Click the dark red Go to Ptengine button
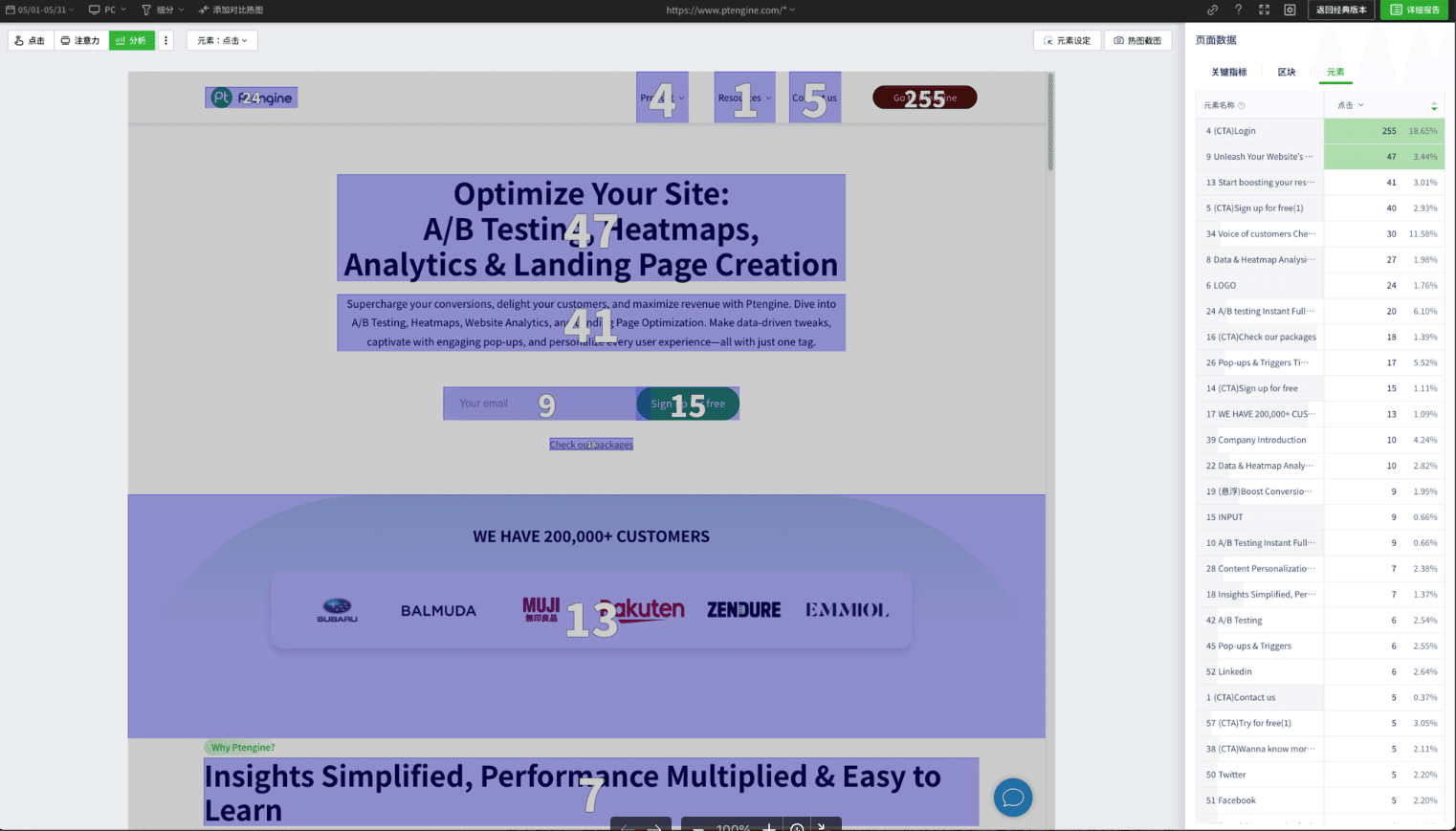 pyautogui.click(x=924, y=98)
